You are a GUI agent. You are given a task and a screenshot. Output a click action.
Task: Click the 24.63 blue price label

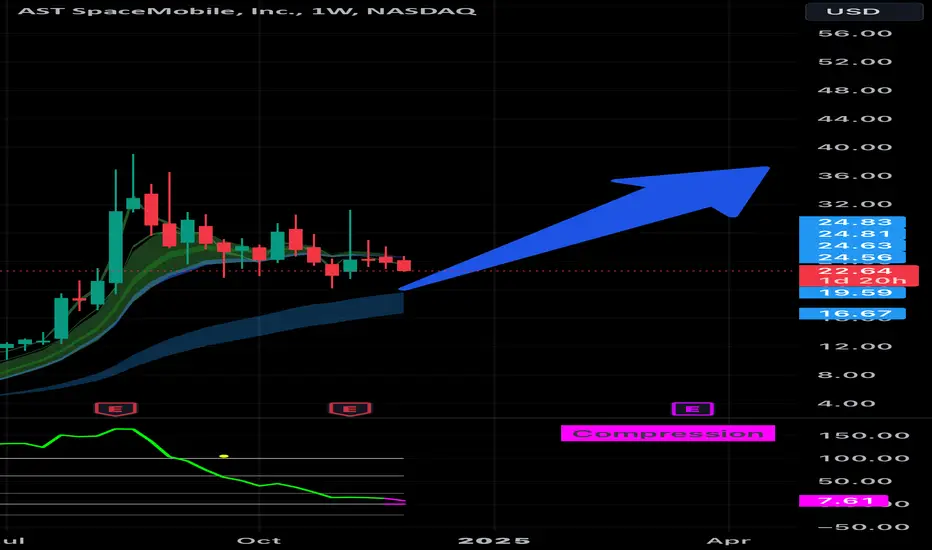click(x=852, y=246)
